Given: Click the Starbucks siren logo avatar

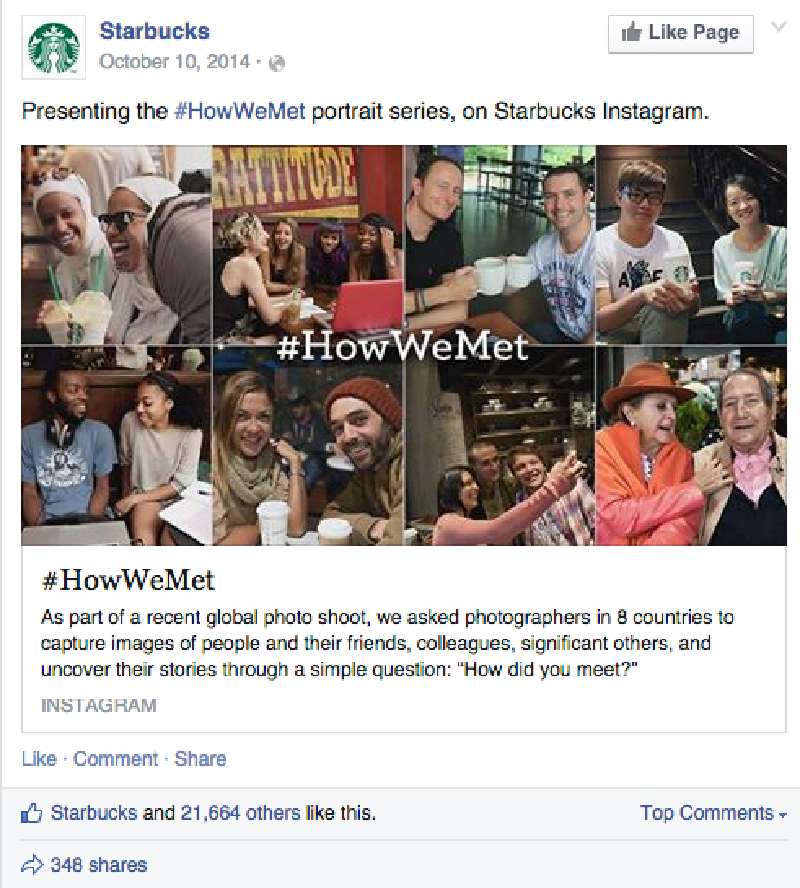Looking at the screenshot, I should pyautogui.click(x=53, y=48).
